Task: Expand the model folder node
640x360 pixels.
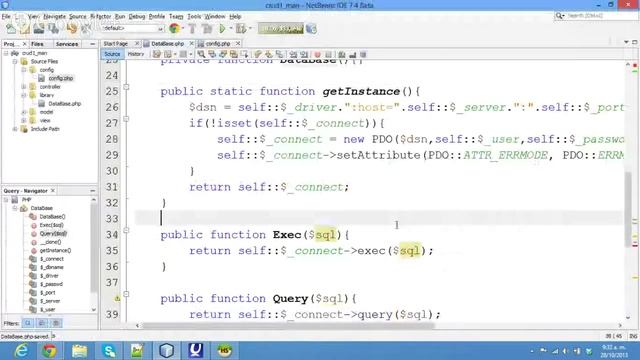Action: (x=24, y=112)
